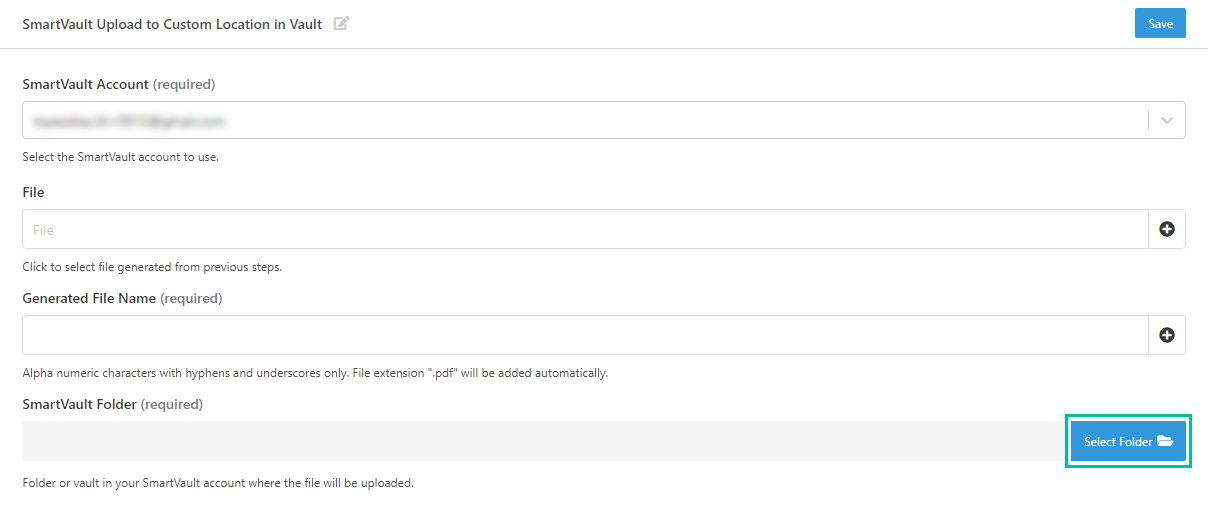Viewport: 1208px width, 515px height.
Task: Click into the Generated File Name input
Action: [x=585, y=335]
